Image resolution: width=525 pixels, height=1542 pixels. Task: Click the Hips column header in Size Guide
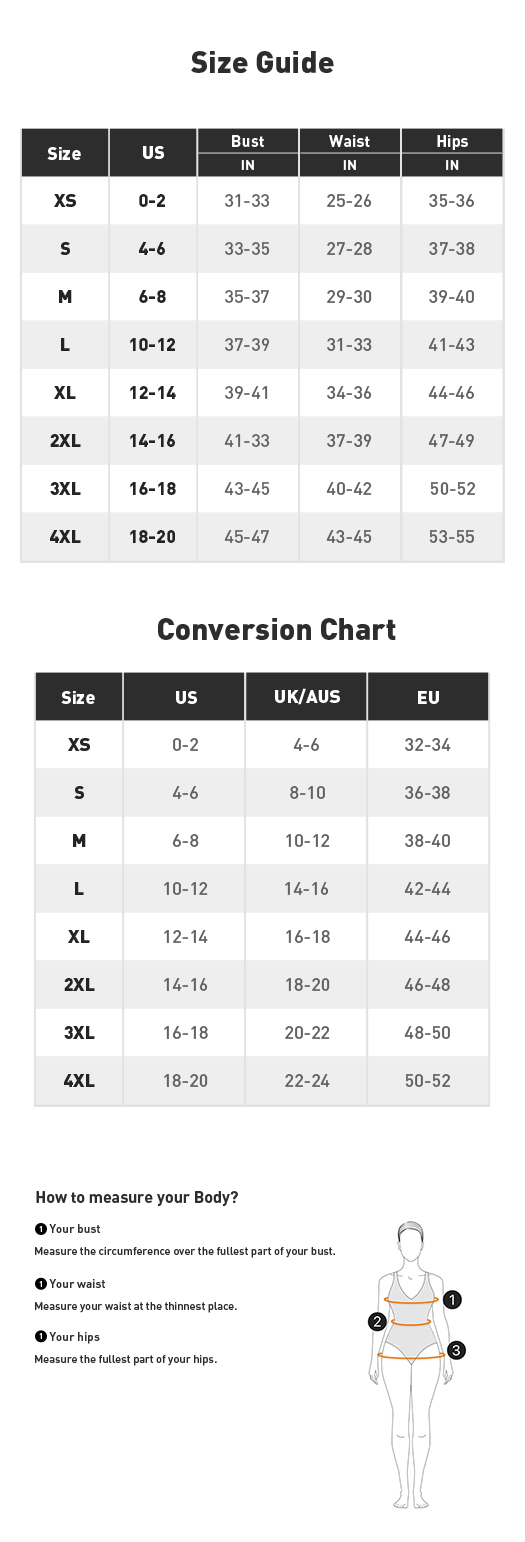452,141
